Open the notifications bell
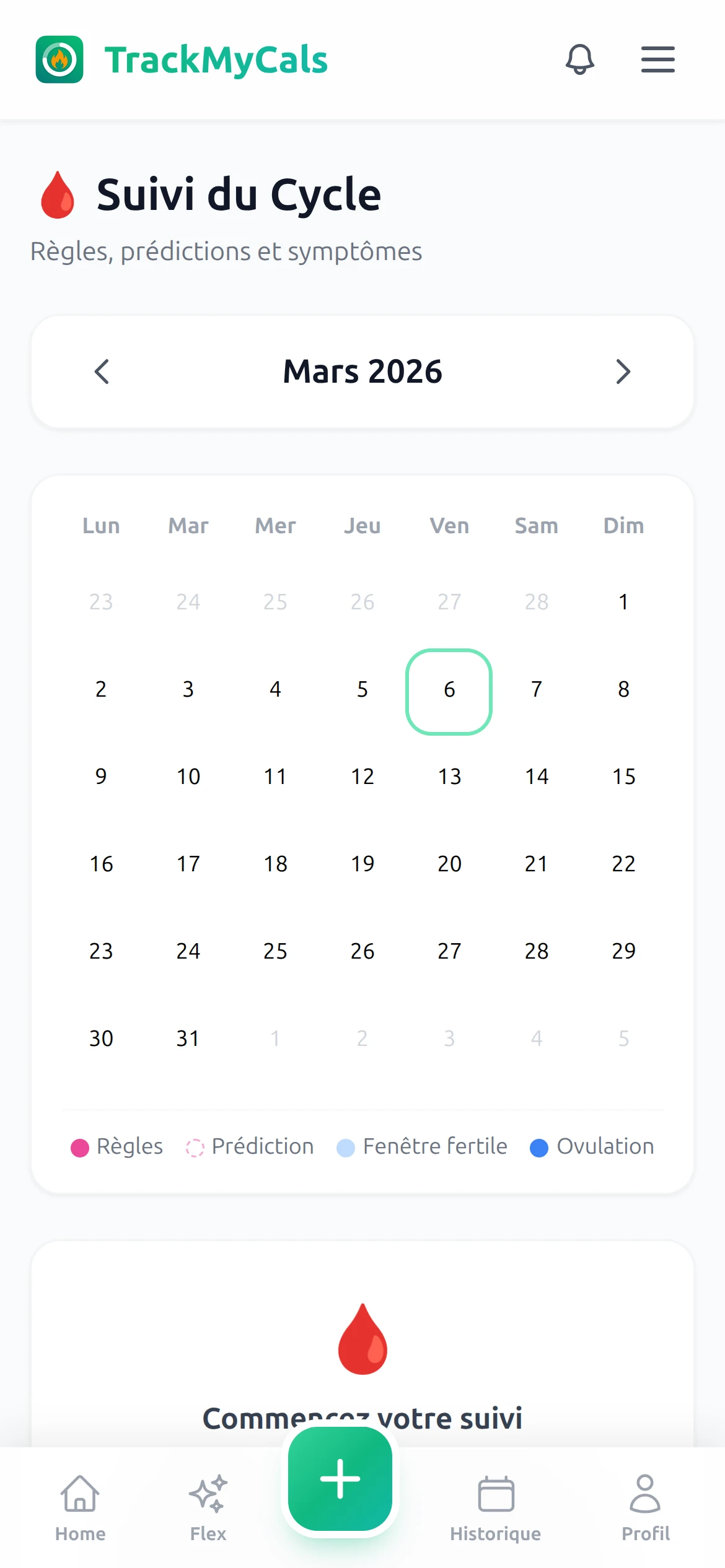This screenshot has width=725, height=1568. tap(579, 59)
